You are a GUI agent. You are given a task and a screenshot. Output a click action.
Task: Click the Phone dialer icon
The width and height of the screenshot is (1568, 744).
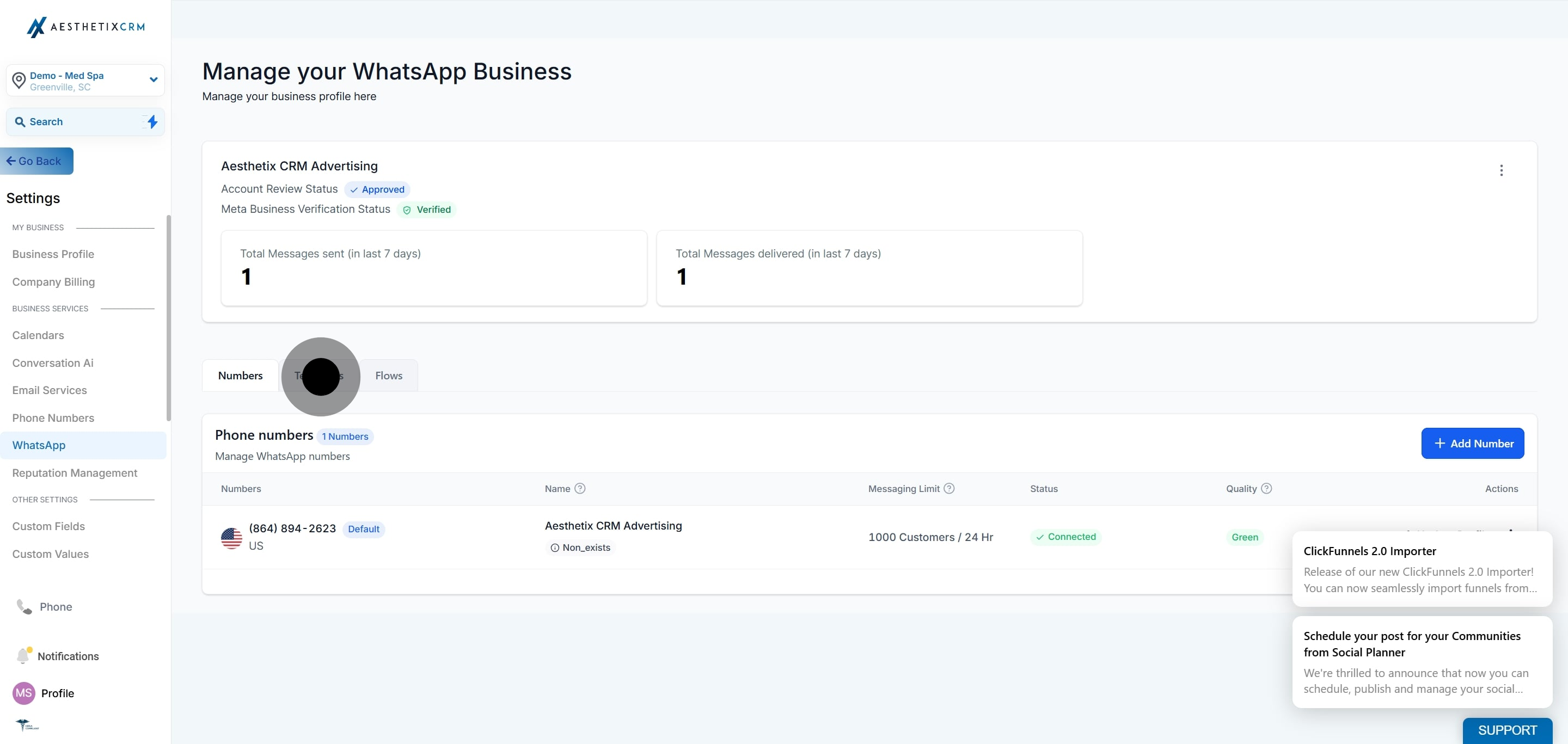pos(24,606)
